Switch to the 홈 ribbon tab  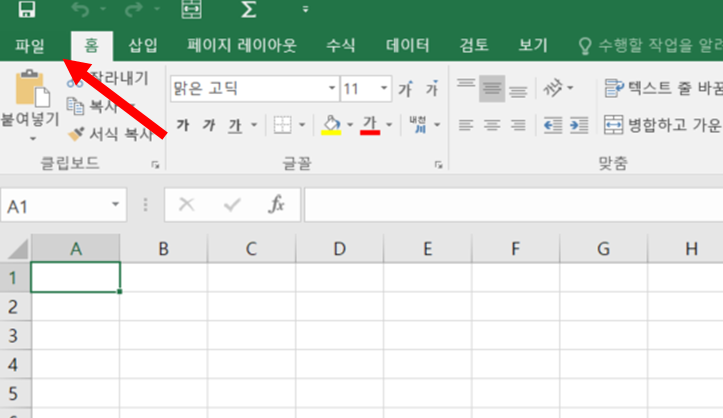pos(91,46)
